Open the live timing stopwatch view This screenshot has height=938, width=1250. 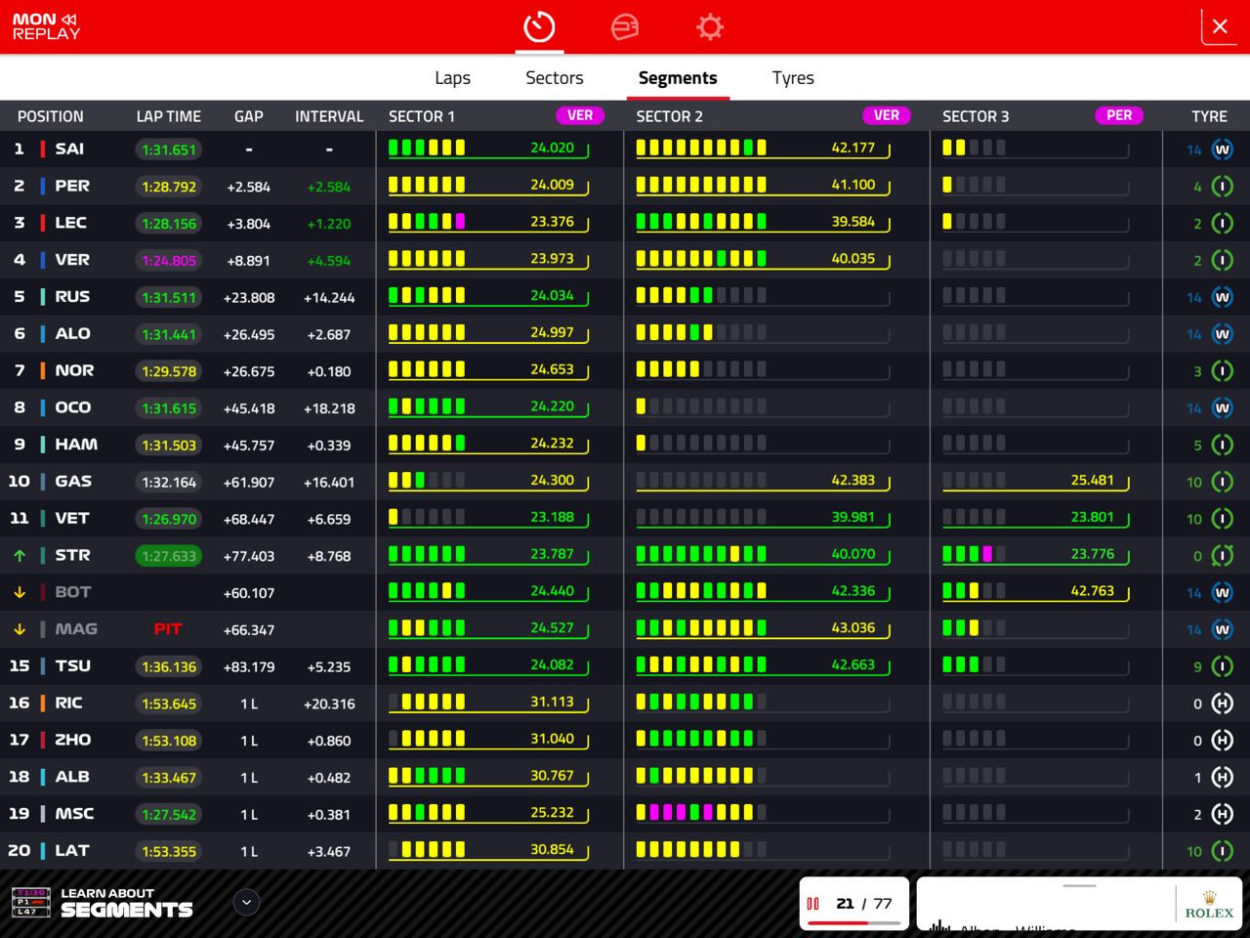click(x=540, y=27)
